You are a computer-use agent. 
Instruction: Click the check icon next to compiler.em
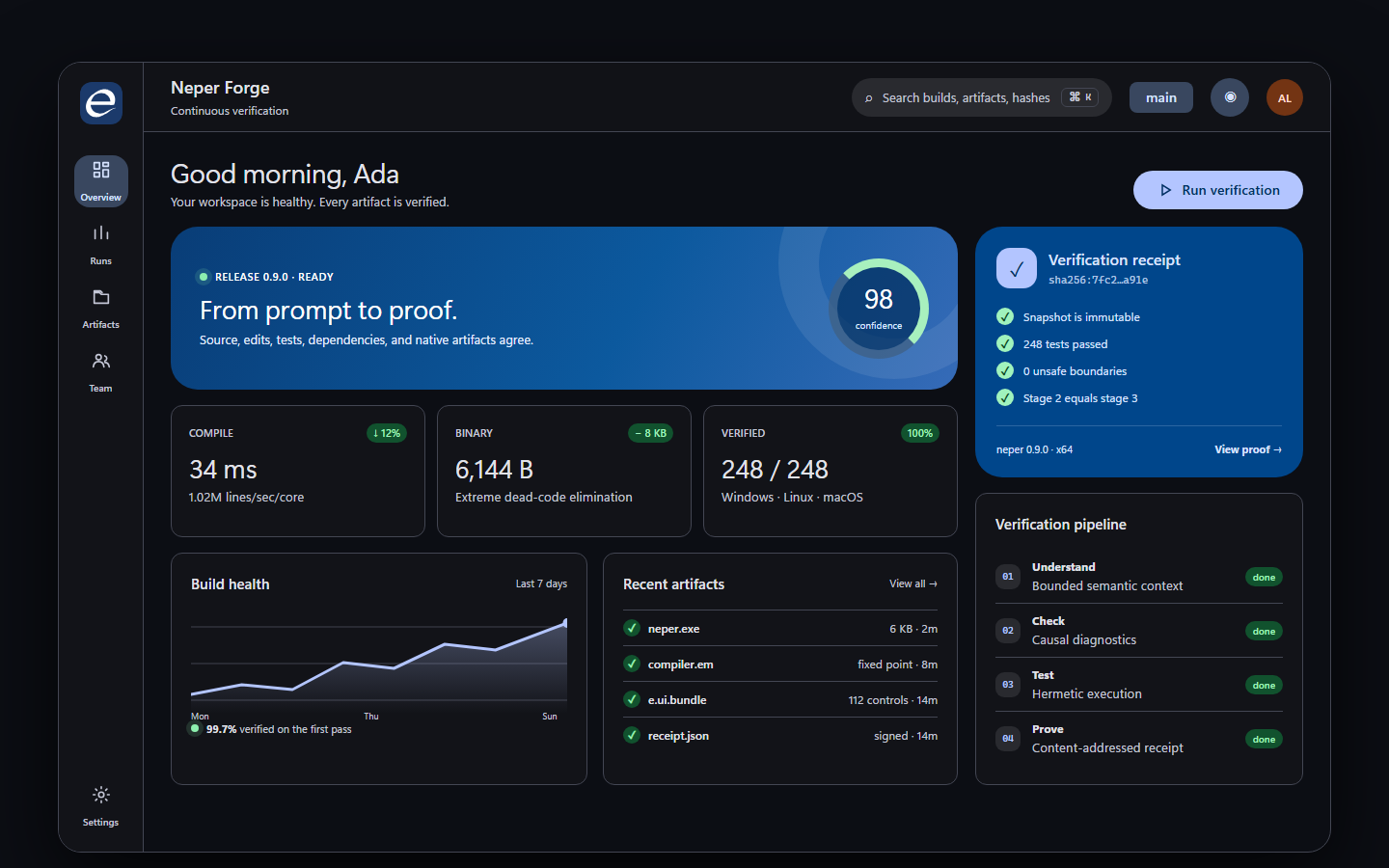632,664
